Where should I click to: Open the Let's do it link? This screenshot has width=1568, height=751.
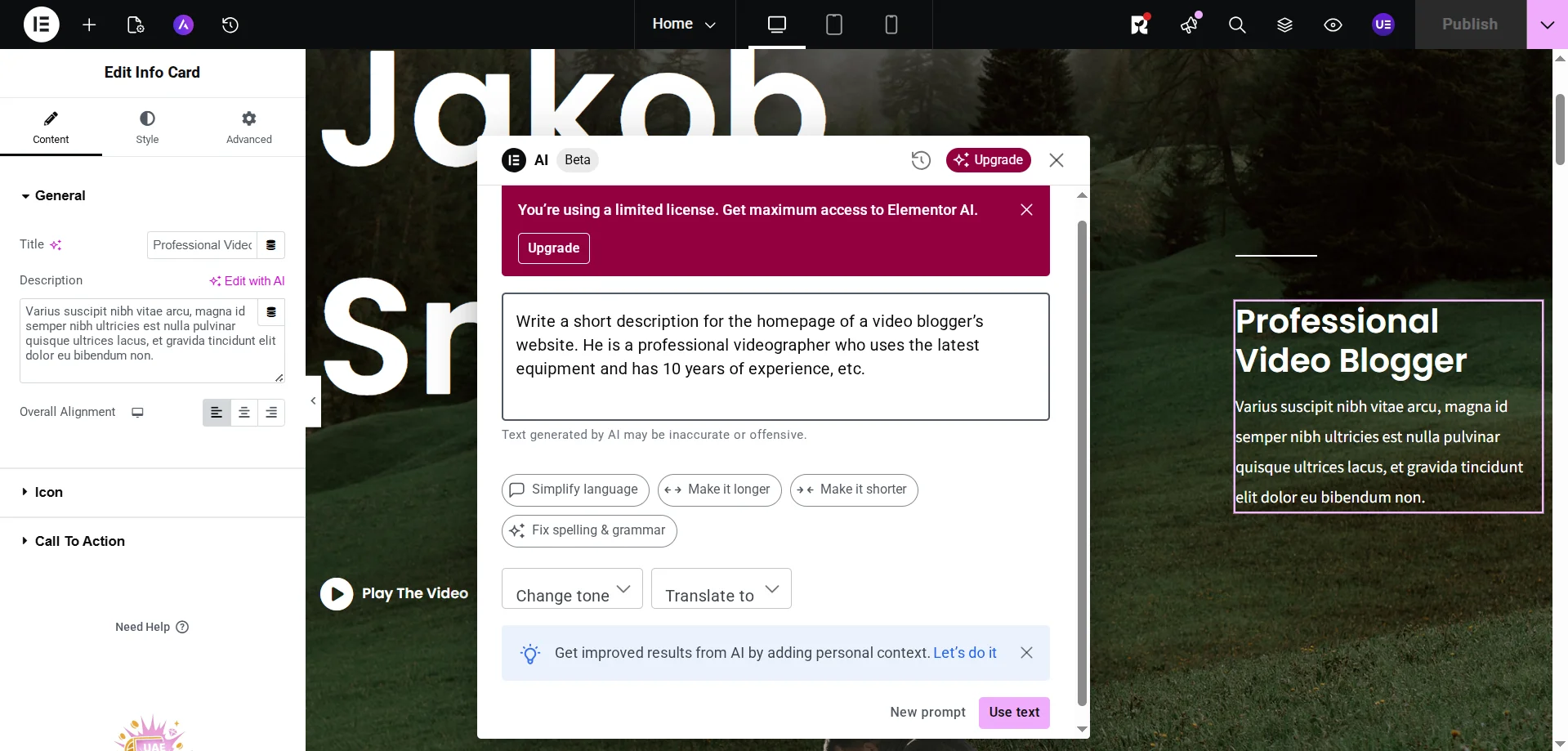tap(964, 653)
